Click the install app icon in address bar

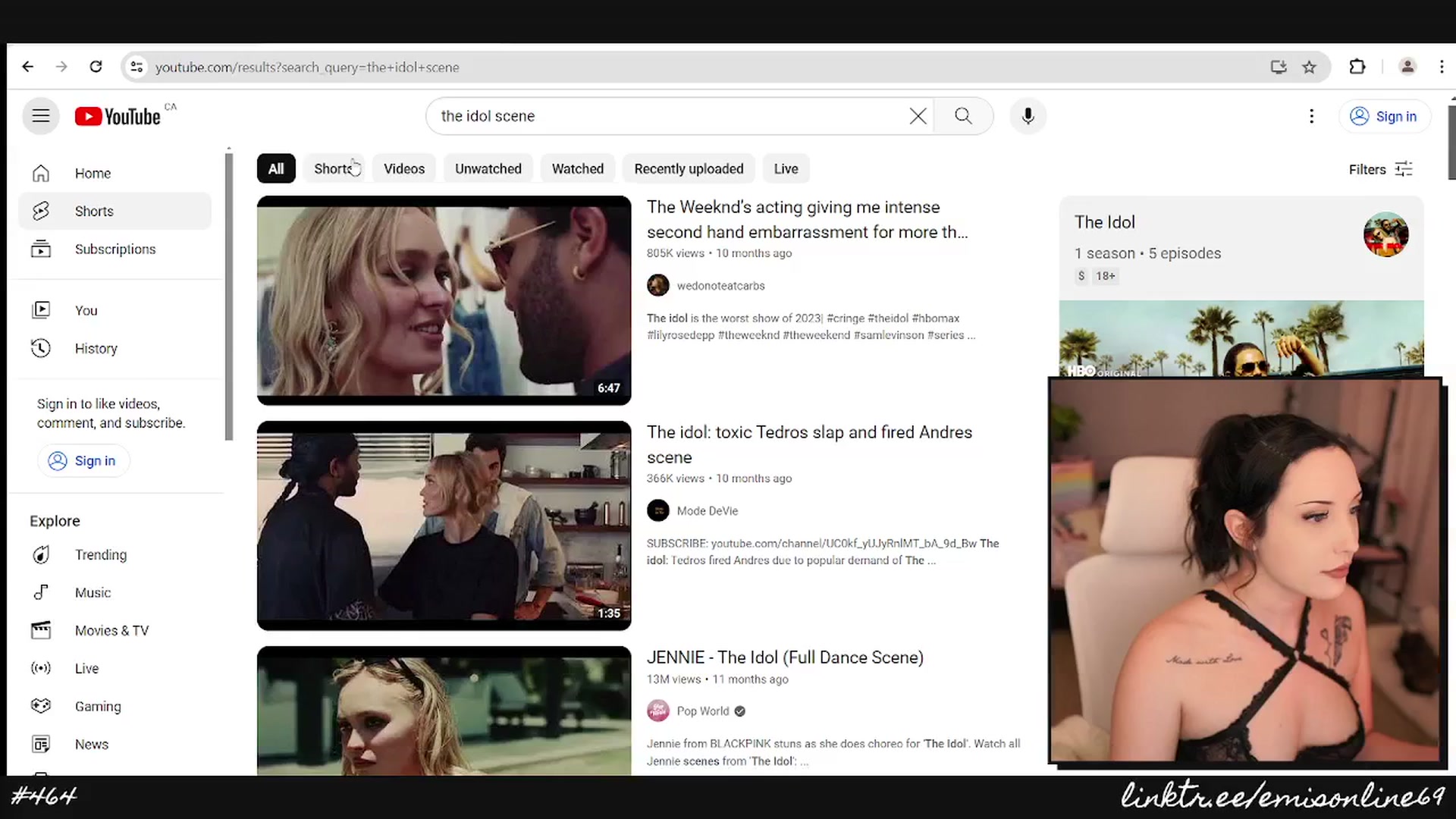pyautogui.click(x=1279, y=67)
